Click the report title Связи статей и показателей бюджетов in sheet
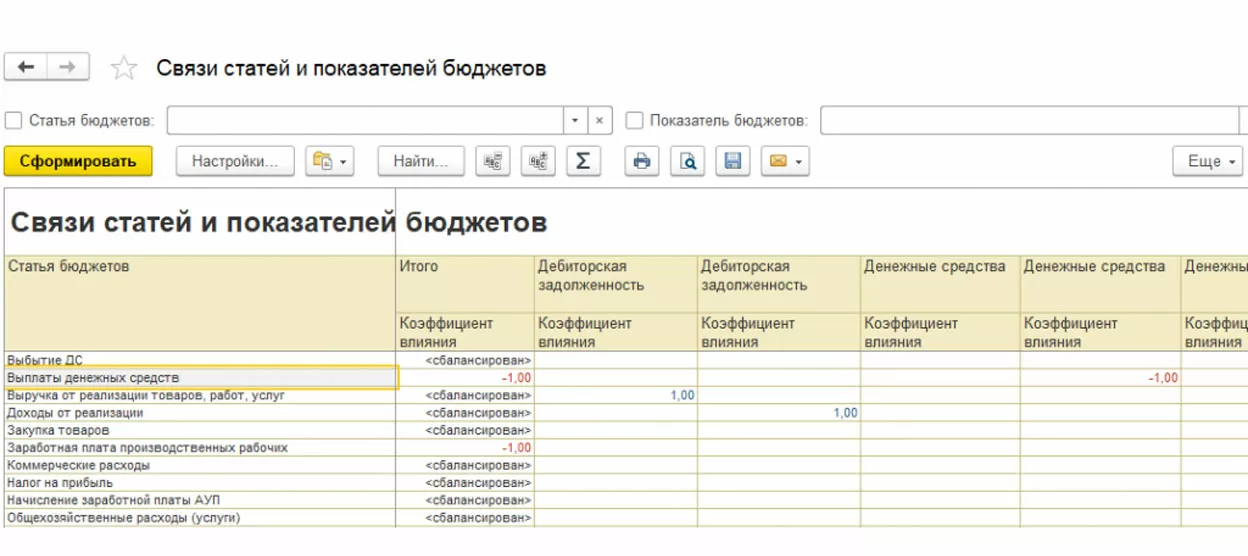 click(279, 222)
